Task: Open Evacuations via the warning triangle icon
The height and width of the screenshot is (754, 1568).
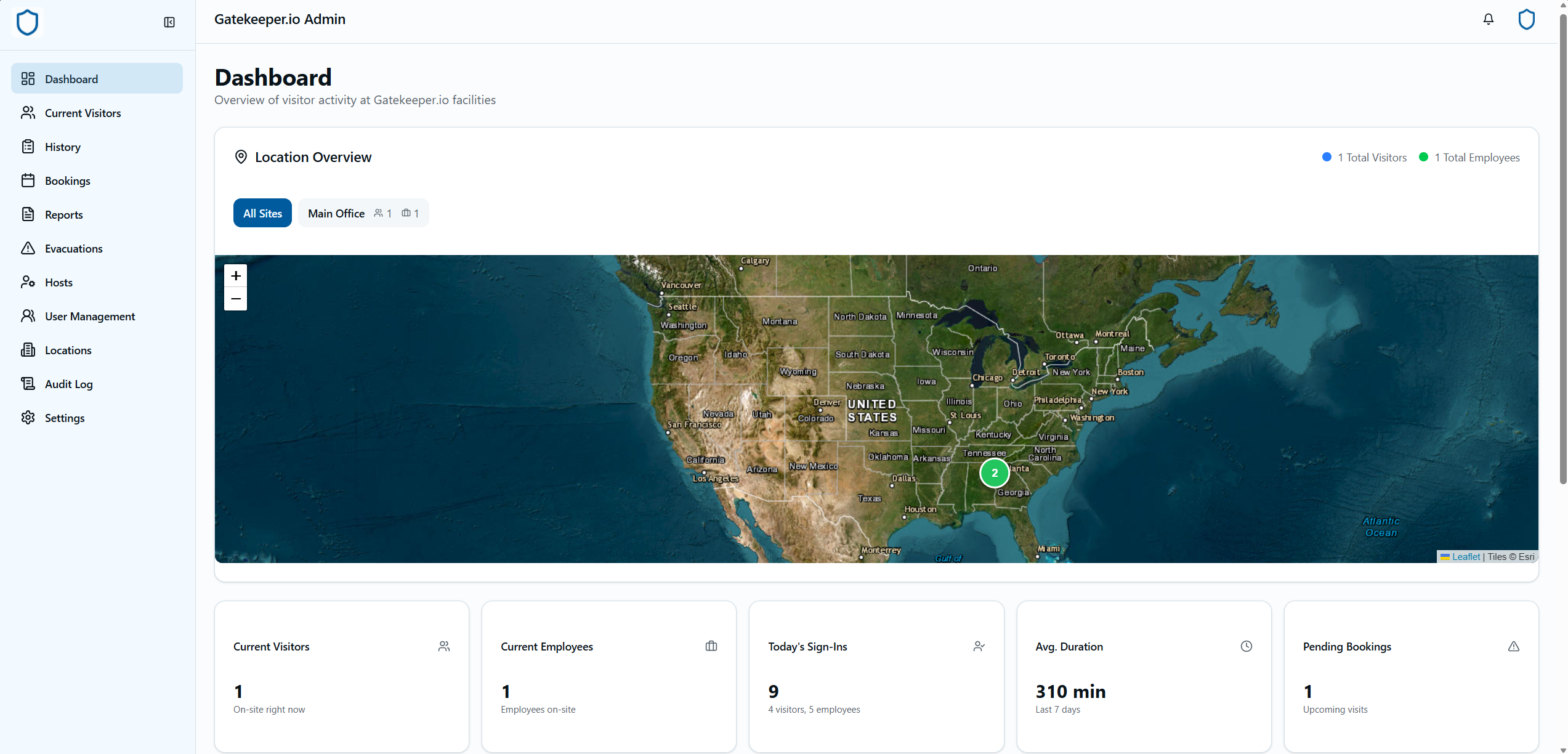Action: pyautogui.click(x=28, y=248)
